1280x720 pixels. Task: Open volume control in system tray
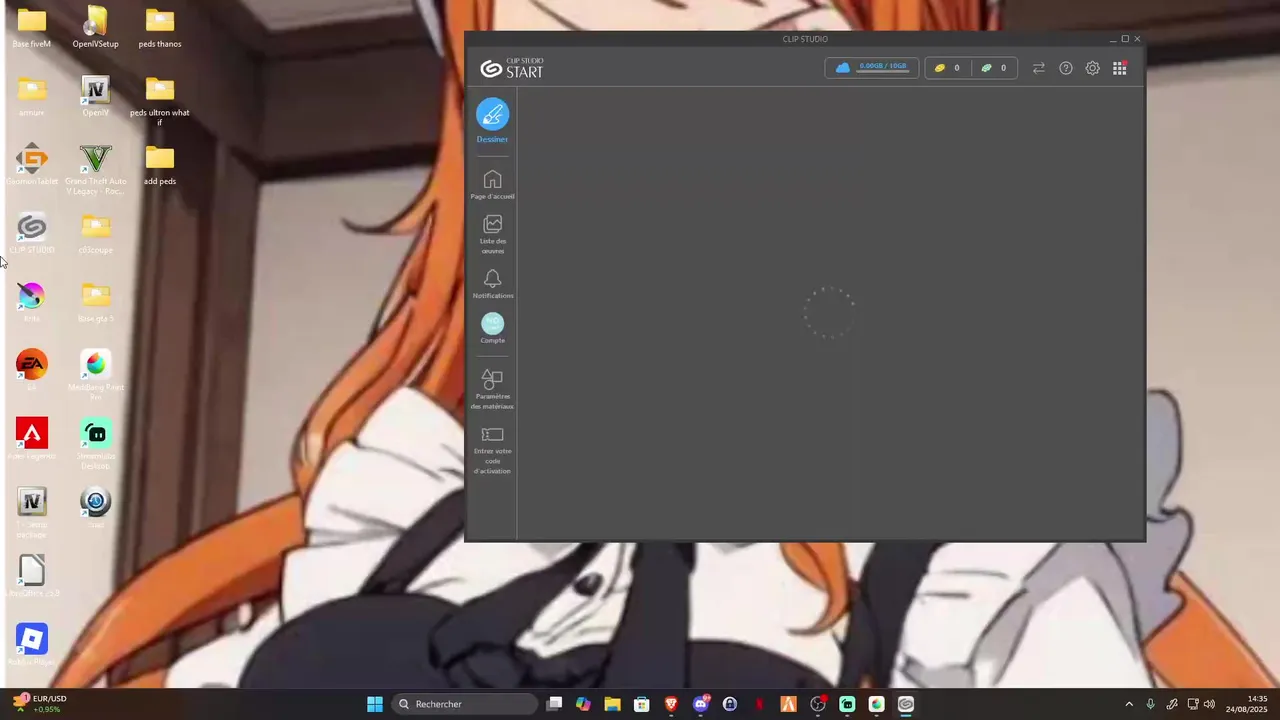tap(1210, 704)
